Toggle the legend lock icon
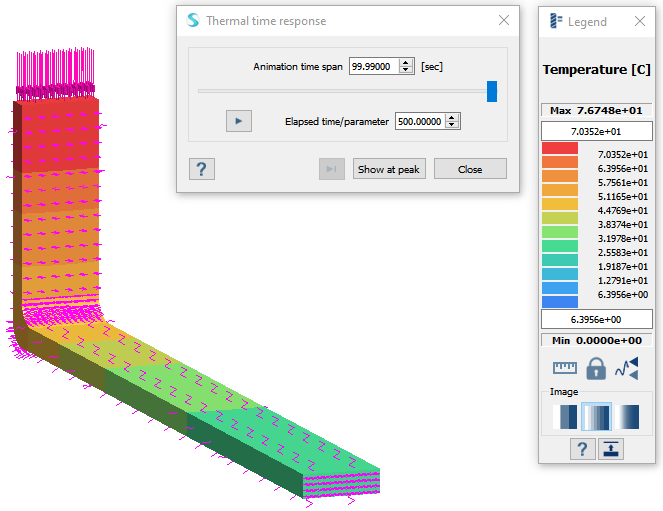 point(596,369)
